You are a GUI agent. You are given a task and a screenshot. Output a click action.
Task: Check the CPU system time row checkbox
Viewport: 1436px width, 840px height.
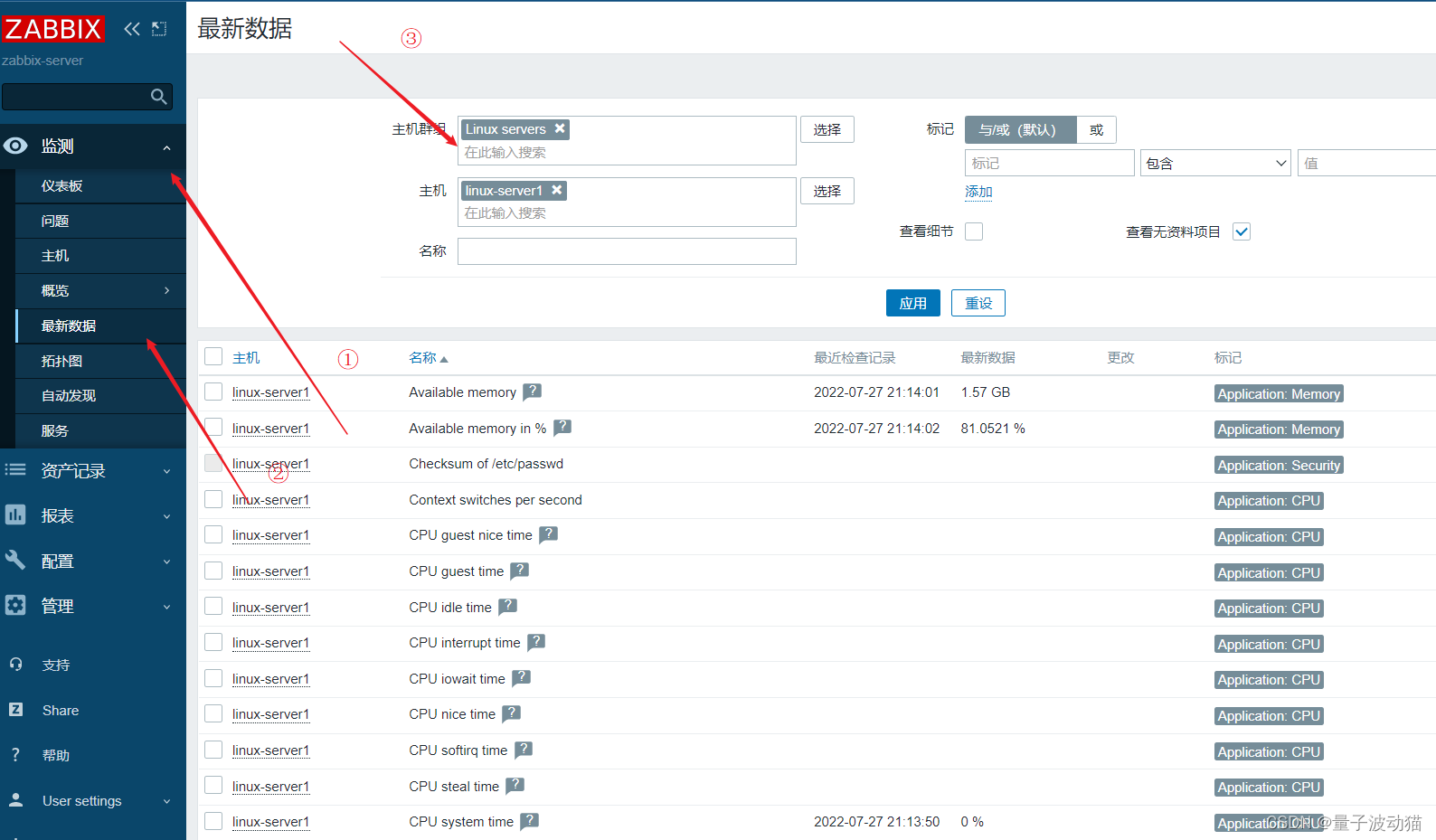tap(213, 821)
